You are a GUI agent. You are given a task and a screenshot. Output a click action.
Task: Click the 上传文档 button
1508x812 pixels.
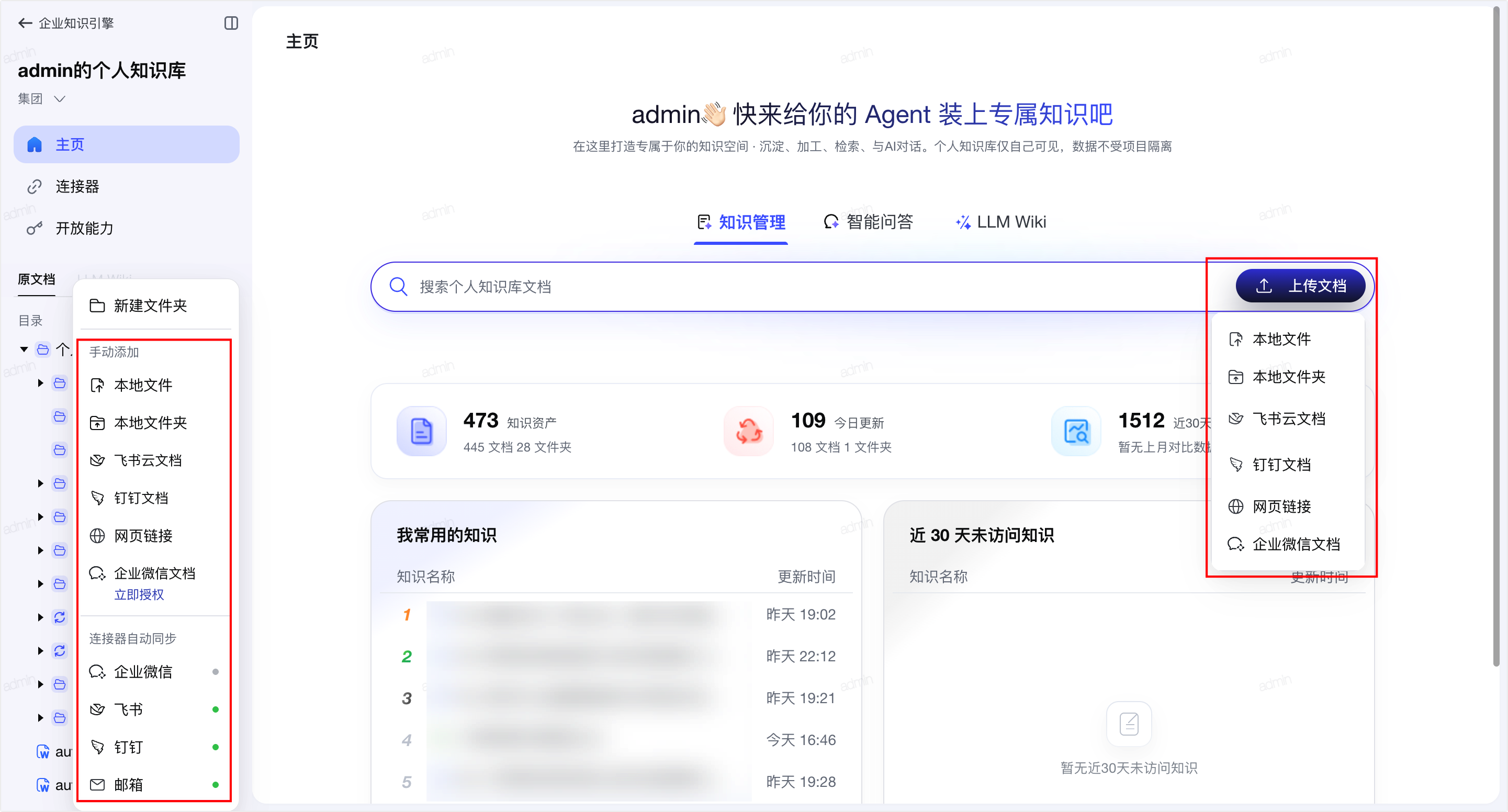click(1300, 286)
